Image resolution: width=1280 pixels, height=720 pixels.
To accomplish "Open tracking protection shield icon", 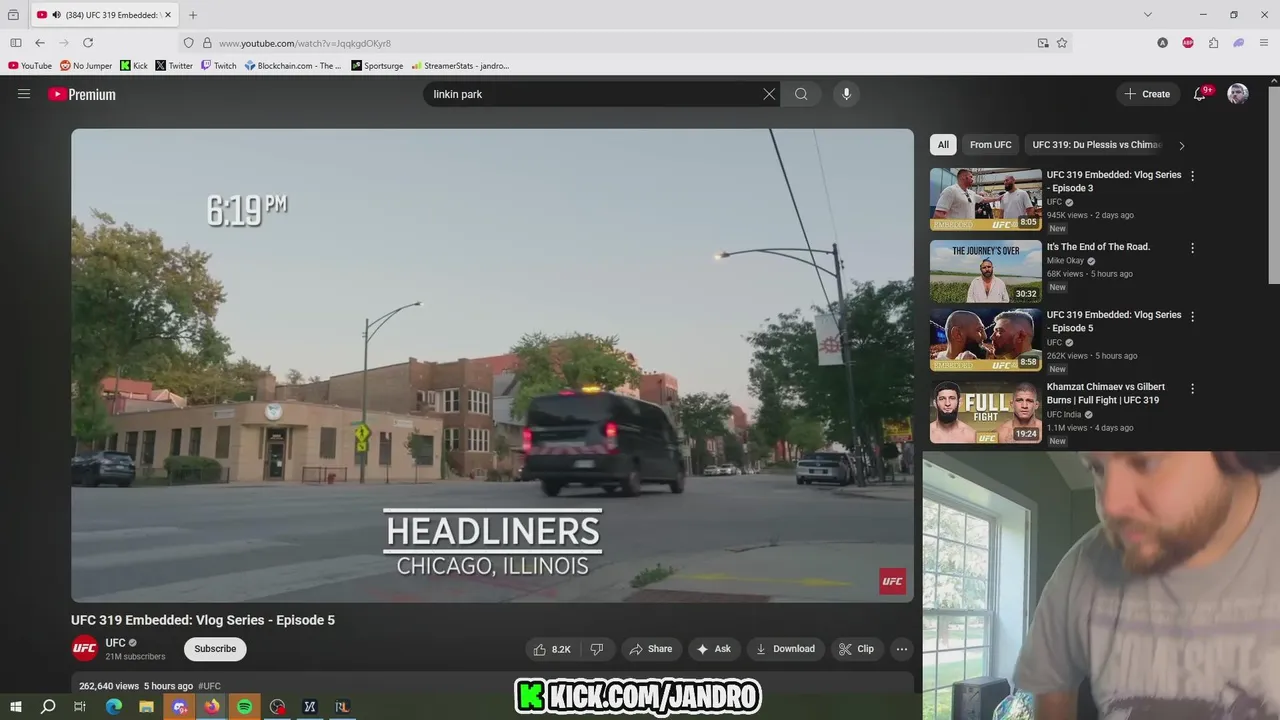I will (188, 43).
